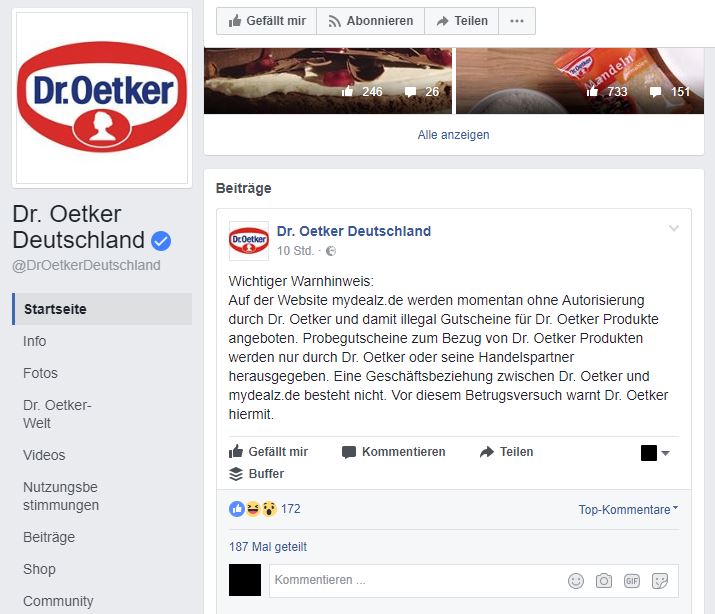Click into the Kommentieren input field
The height and width of the screenshot is (614, 715).
[x=415, y=580]
